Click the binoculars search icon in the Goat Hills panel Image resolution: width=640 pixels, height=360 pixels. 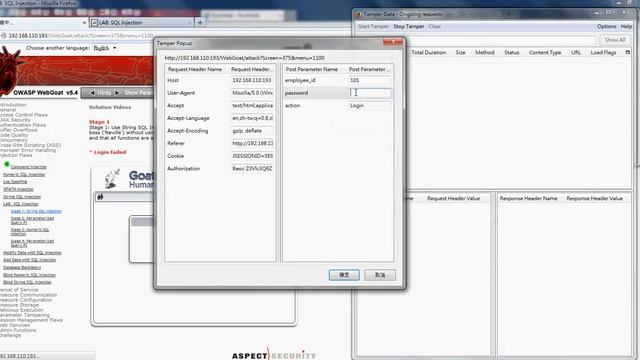(100, 197)
